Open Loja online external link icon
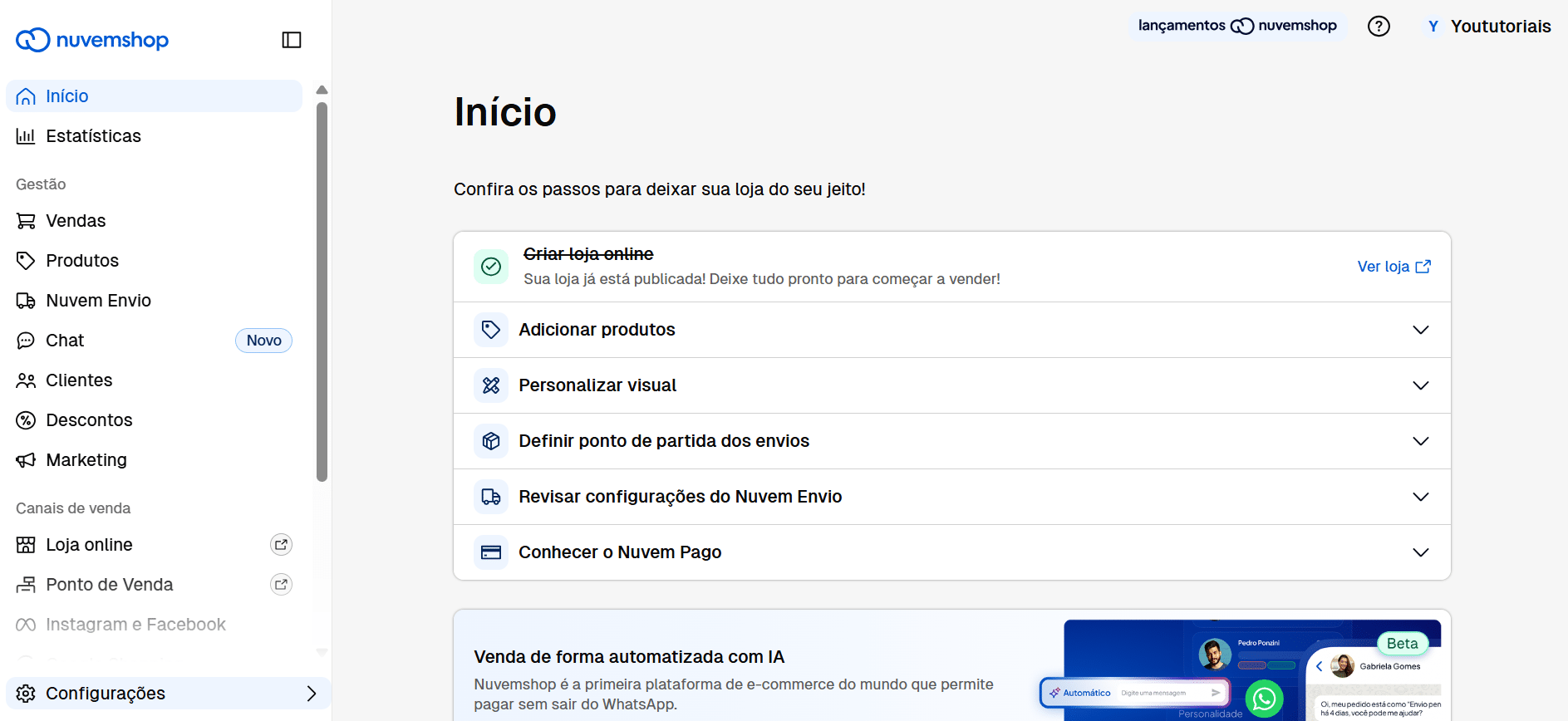1568x721 pixels. pyautogui.click(x=282, y=545)
